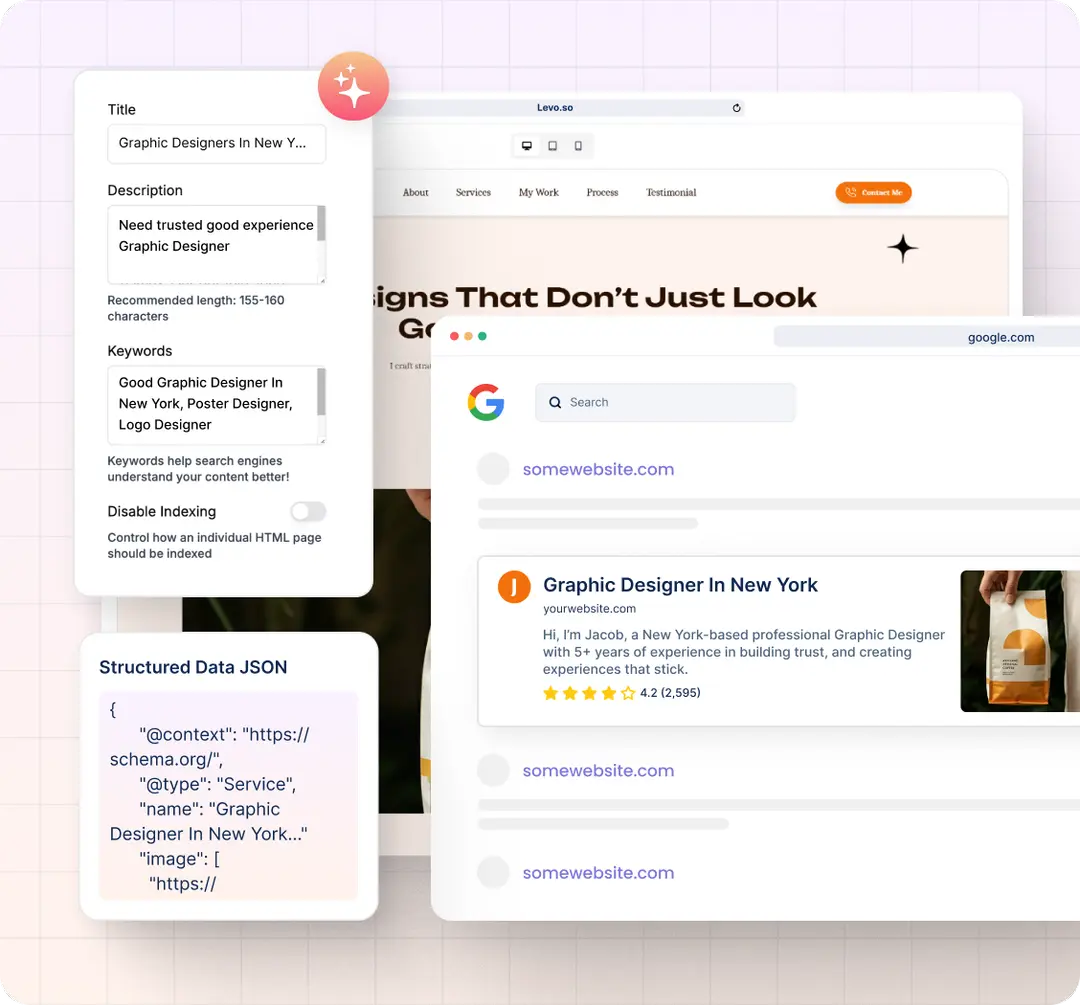Click the 'Hi, I'm Jacob' result description
This screenshot has height=1005, width=1080.
click(x=744, y=652)
